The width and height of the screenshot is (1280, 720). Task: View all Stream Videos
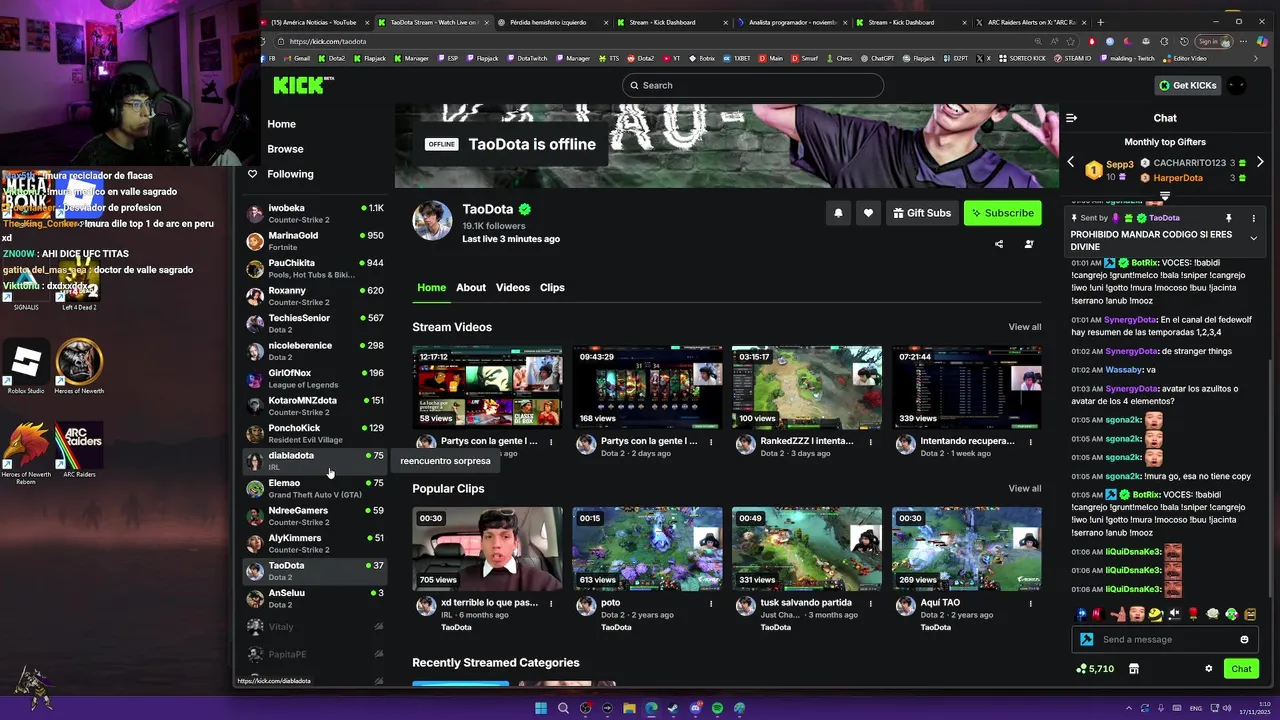[x=1024, y=327]
